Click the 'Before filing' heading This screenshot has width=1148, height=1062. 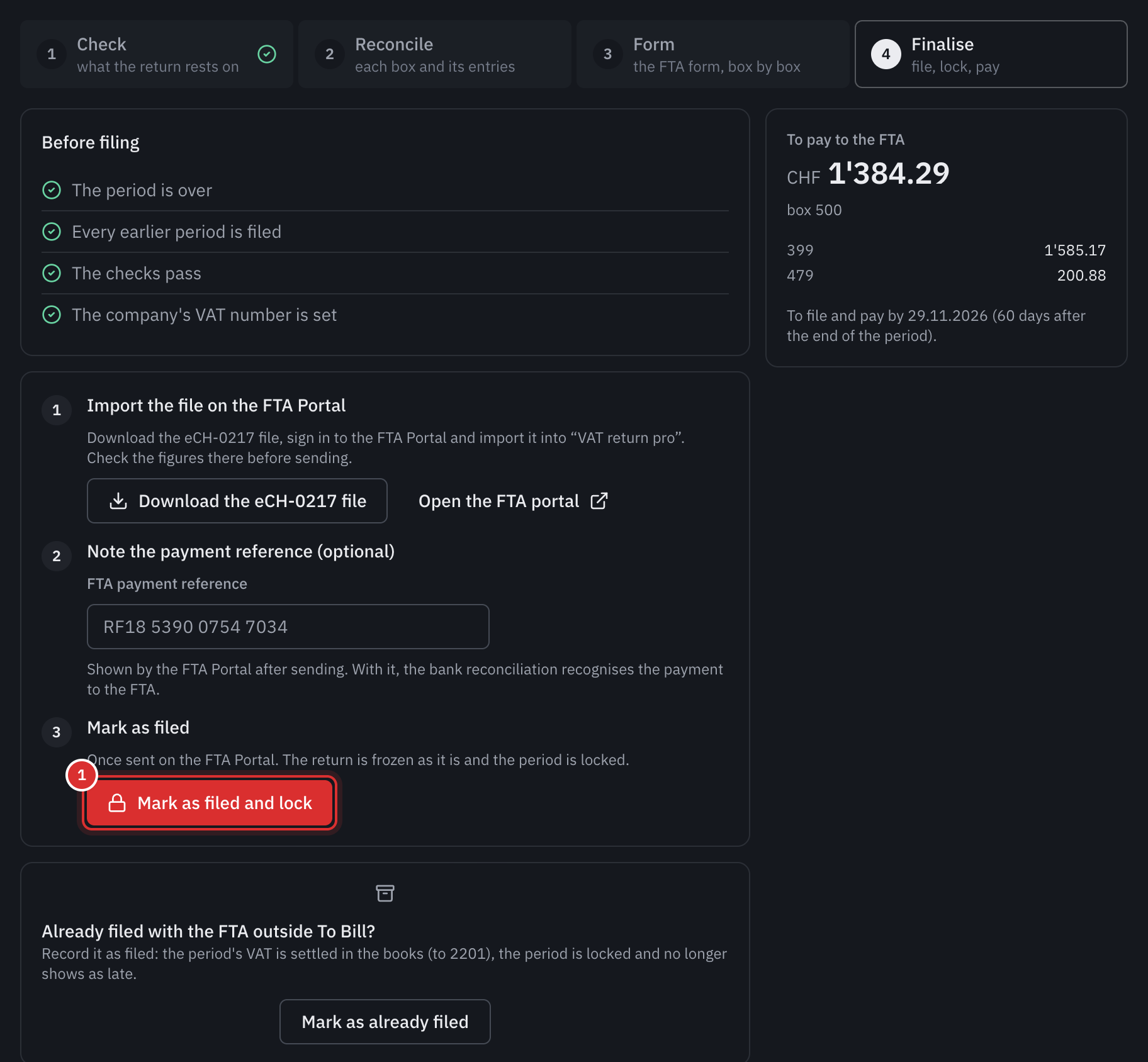(x=91, y=143)
